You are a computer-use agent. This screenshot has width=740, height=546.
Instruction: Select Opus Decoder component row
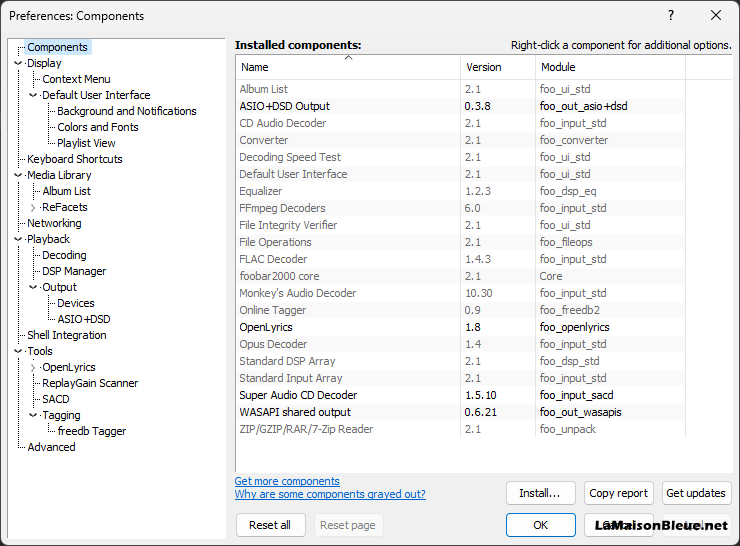pyautogui.click(x=461, y=344)
